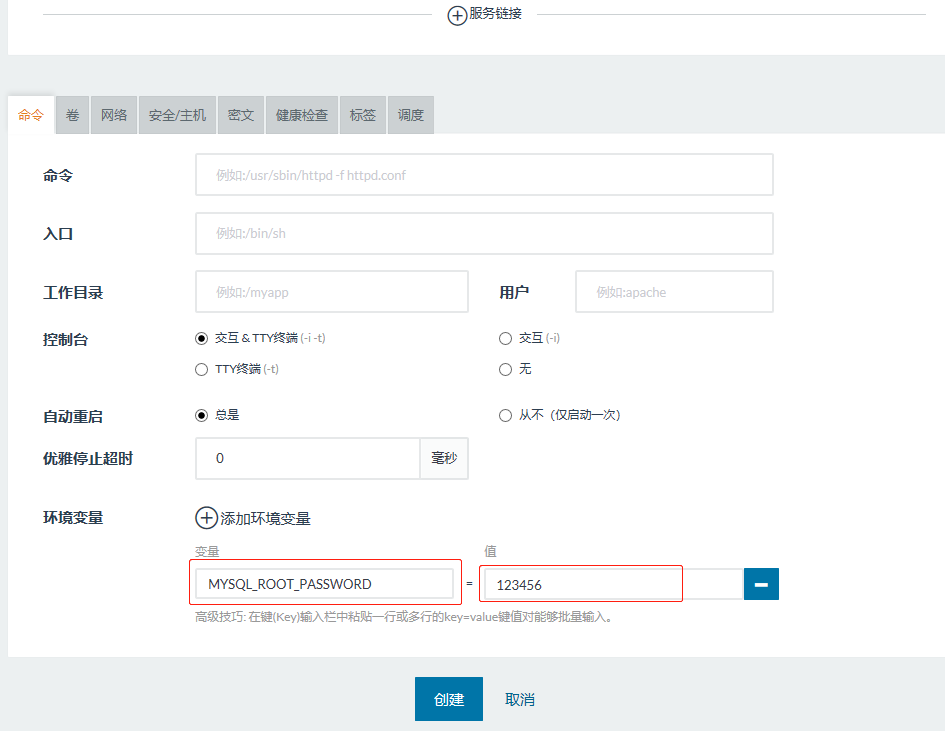
Task: Click the plus icon beside 服务链接
Action: pyautogui.click(x=457, y=15)
